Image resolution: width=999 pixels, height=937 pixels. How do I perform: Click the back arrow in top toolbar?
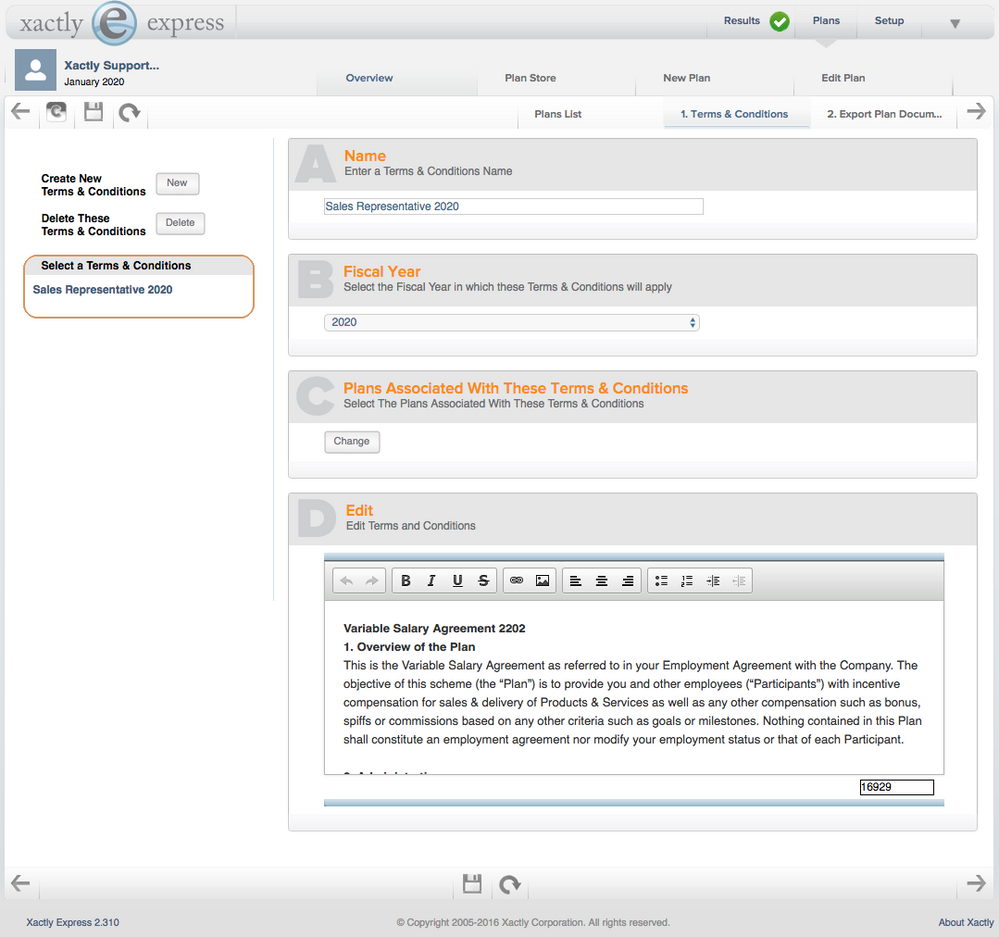(20, 112)
